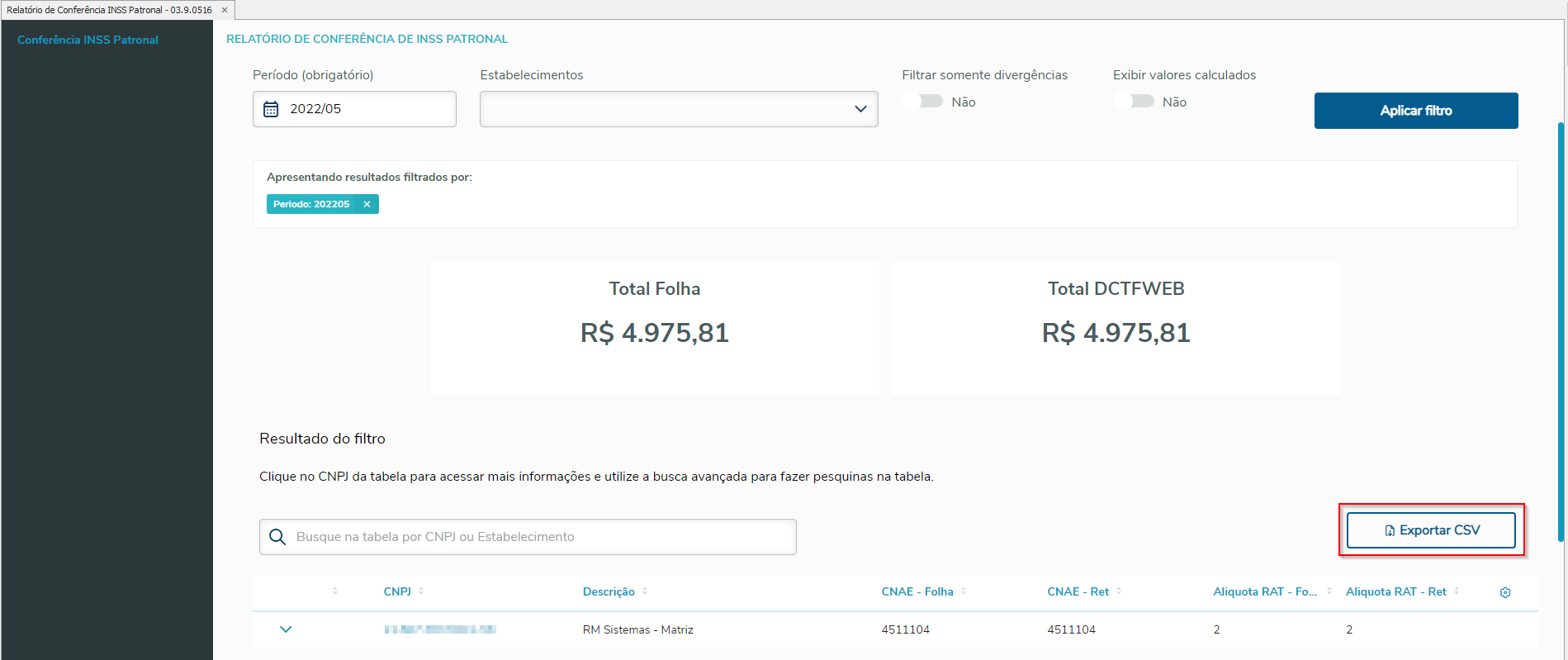Toggle Filtrar somente divergências switch
The width and height of the screenshot is (1568, 660).
point(924,101)
